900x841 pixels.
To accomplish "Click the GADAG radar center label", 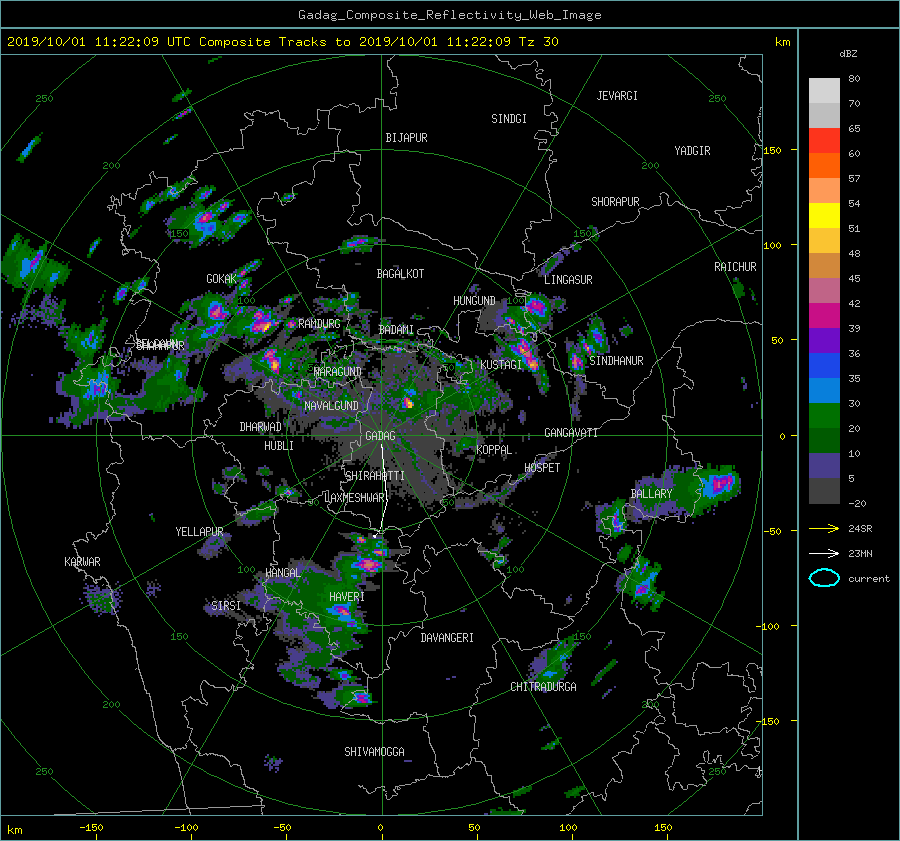I will coord(380,436).
